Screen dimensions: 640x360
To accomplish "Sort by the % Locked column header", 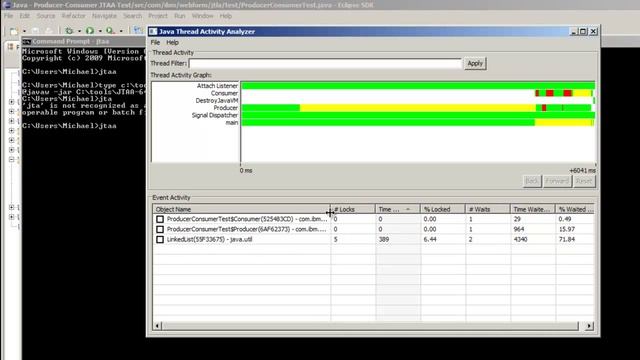I will point(442,209).
